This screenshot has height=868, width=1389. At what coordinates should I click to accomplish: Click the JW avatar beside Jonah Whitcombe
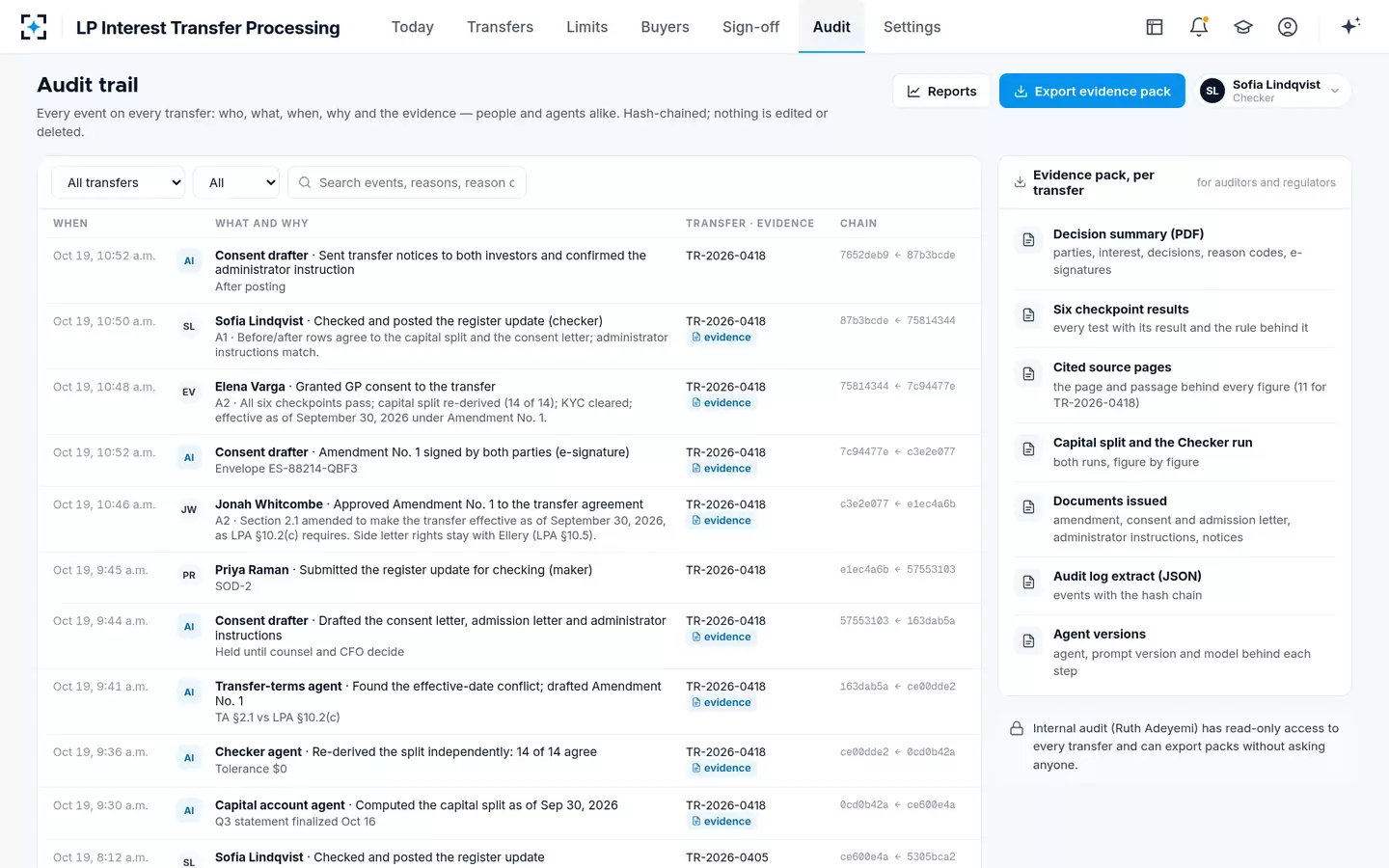pyautogui.click(x=189, y=510)
